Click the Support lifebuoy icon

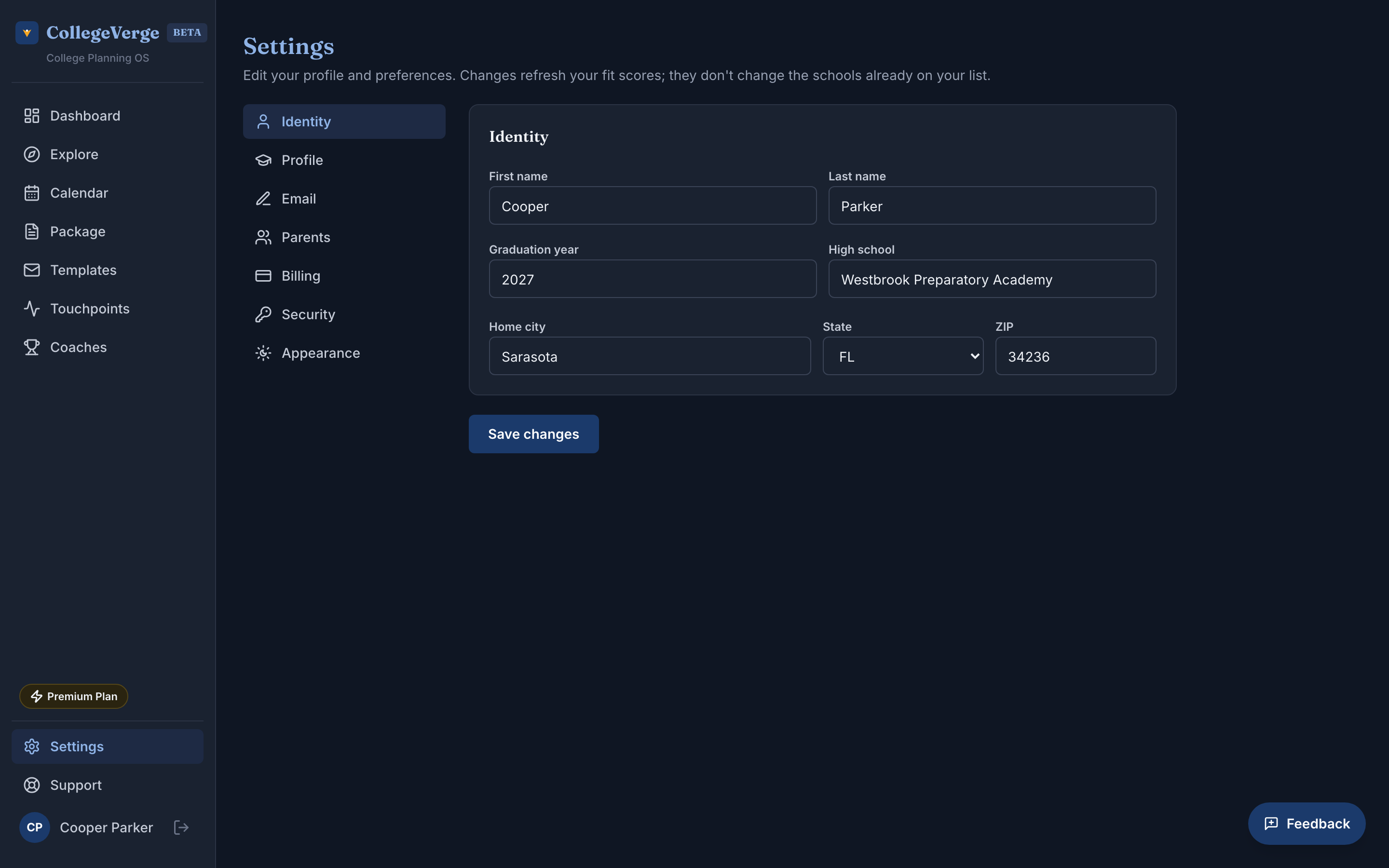31,785
